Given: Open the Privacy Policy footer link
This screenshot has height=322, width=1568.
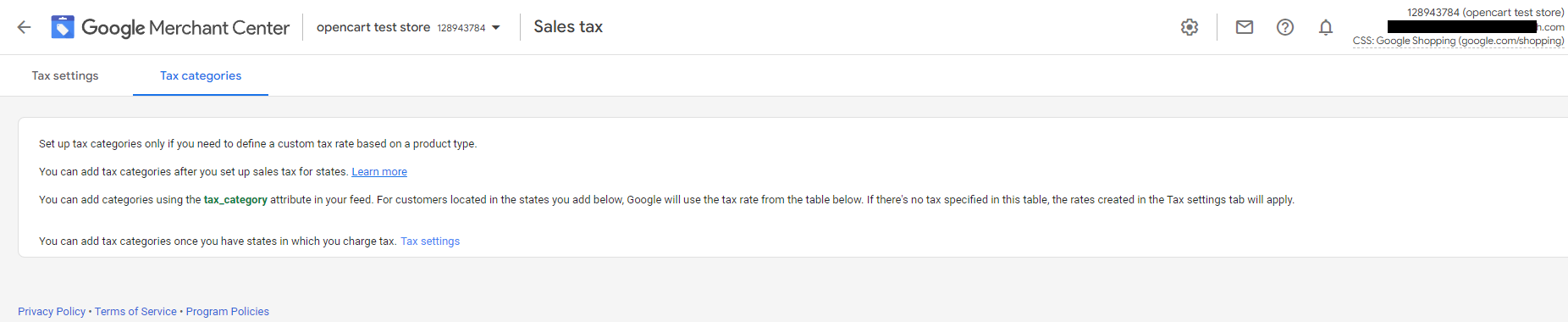Looking at the screenshot, I should (52, 312).
